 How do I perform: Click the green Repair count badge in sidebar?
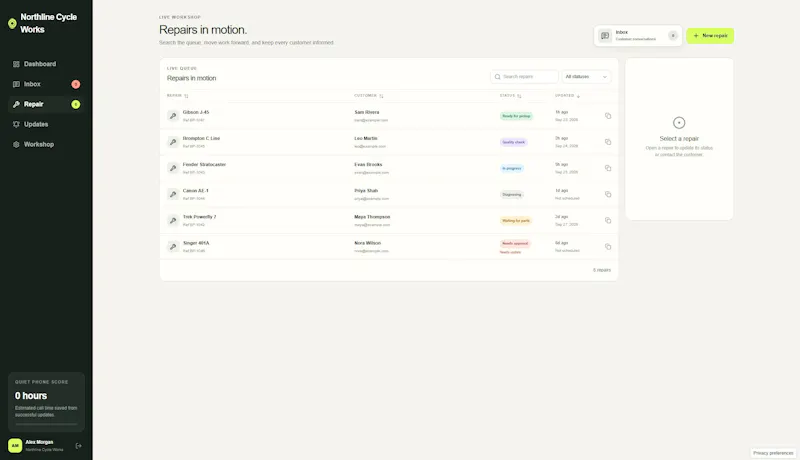tap(76, 105)
